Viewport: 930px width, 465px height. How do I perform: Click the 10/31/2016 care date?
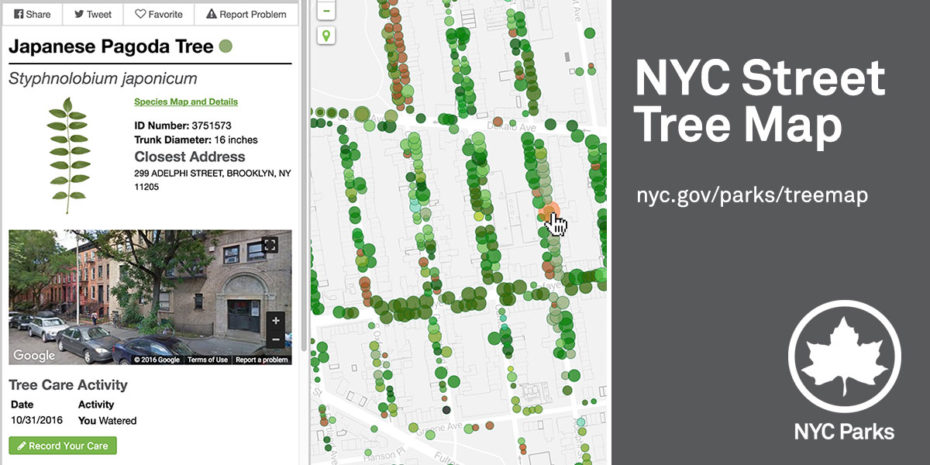pos(35,421)
